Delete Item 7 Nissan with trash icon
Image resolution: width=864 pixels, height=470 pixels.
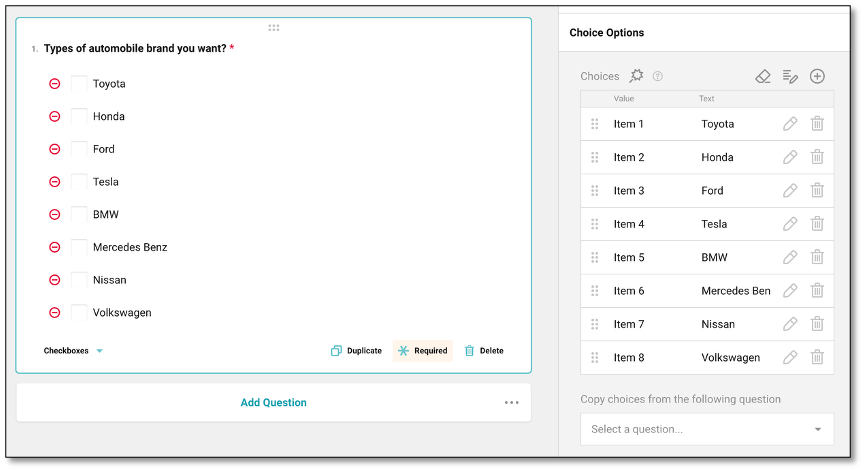click(x=817, y=324)
